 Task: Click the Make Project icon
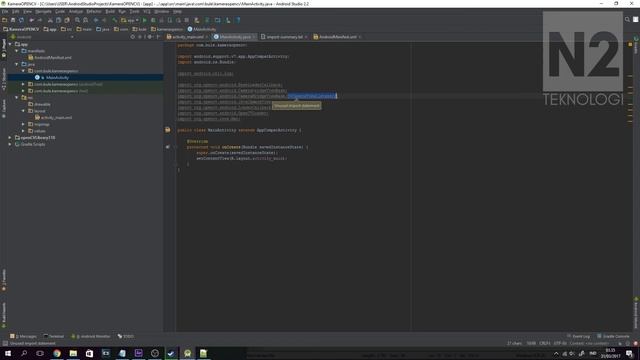pos(115,20)
